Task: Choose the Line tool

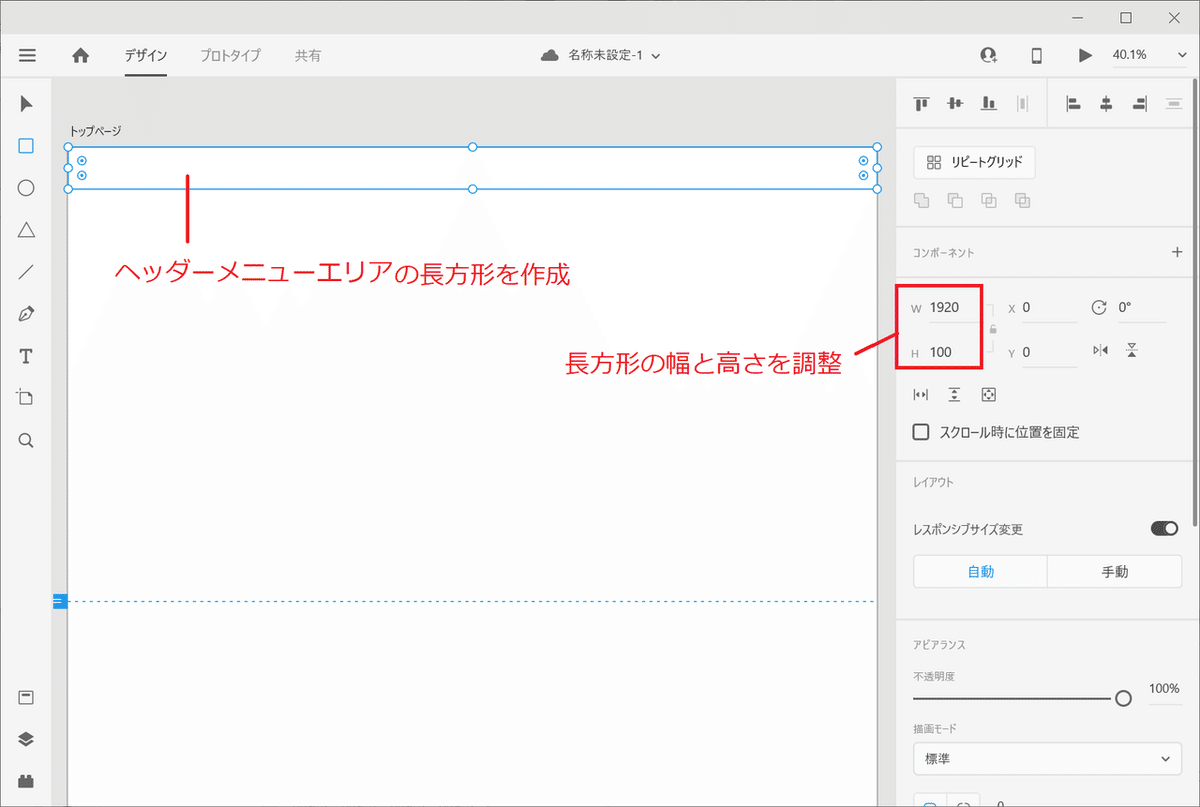Action: click(x=27, y=272)
